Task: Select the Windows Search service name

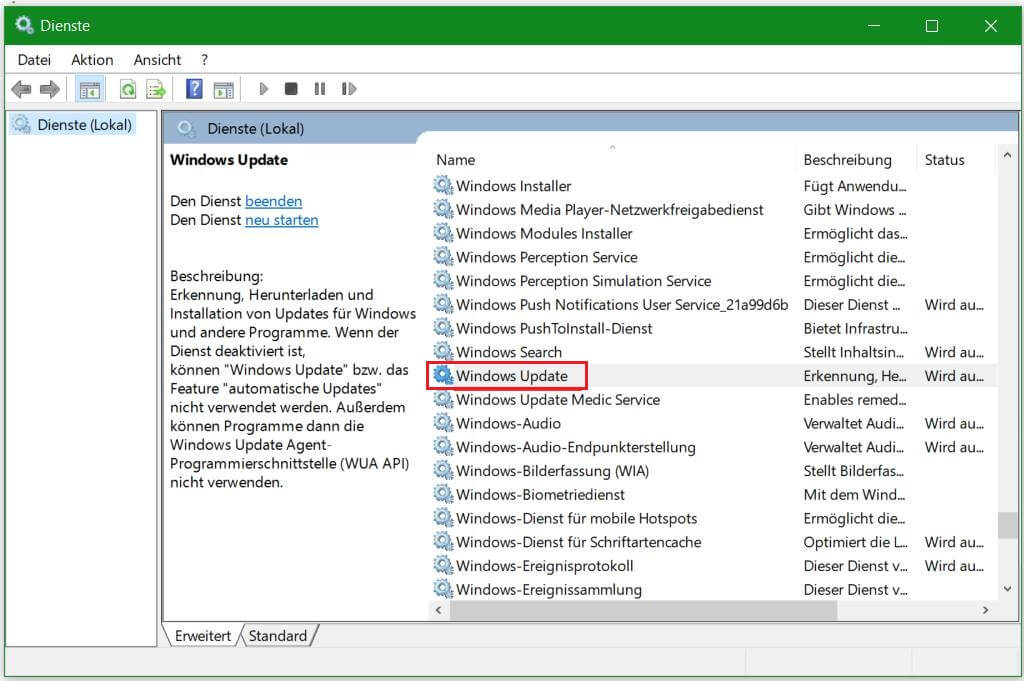Action: pos(509,352)
